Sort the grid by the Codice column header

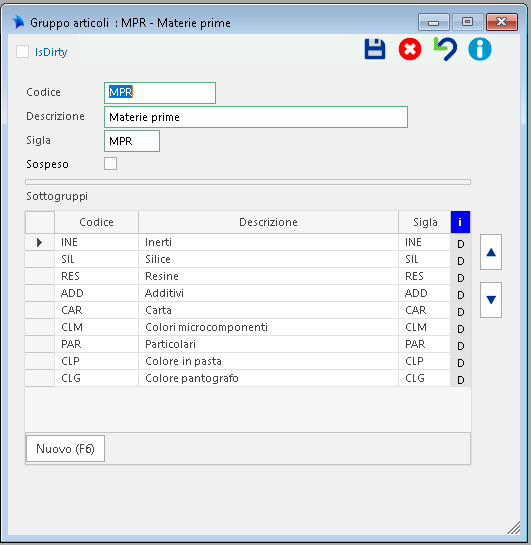click(x=96, y=222)
